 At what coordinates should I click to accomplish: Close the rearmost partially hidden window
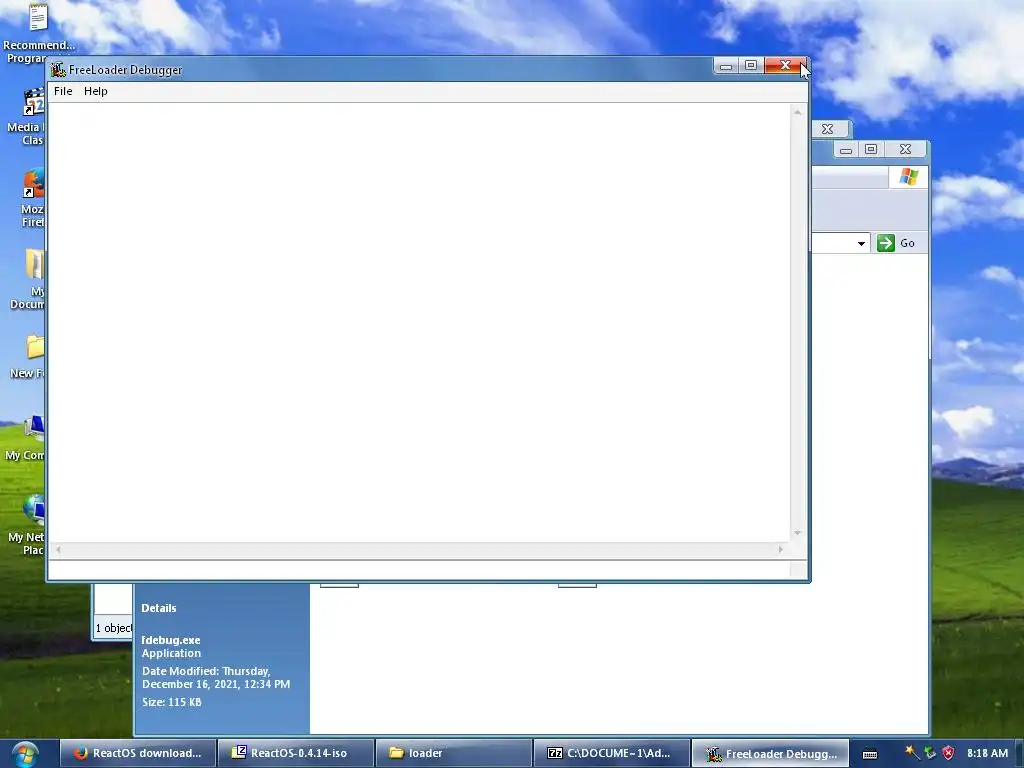pyautogui.click(x=827, y=129)
